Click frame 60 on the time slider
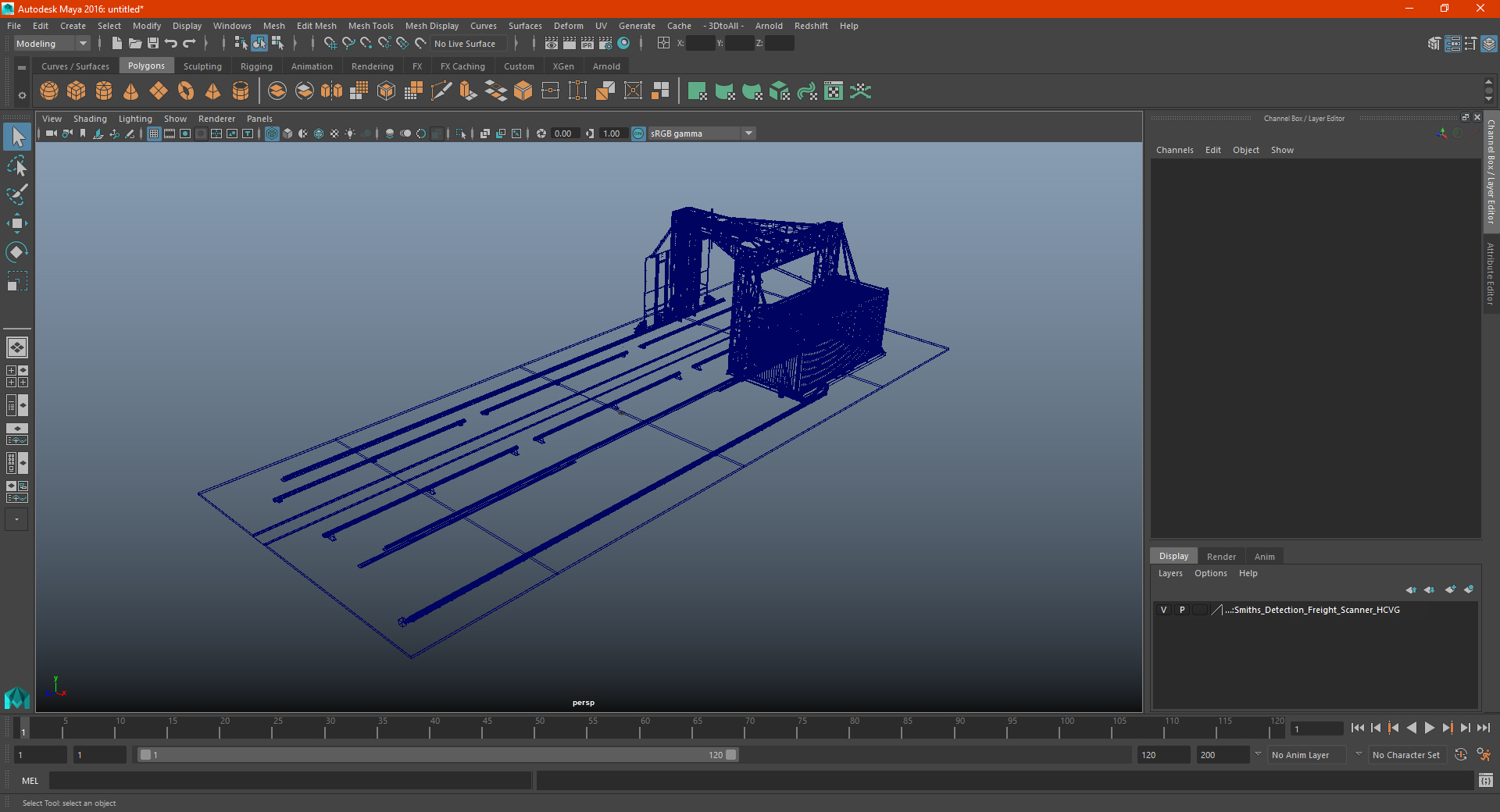The width and height of the screenshot is (1500, 812). click(640, 728)
